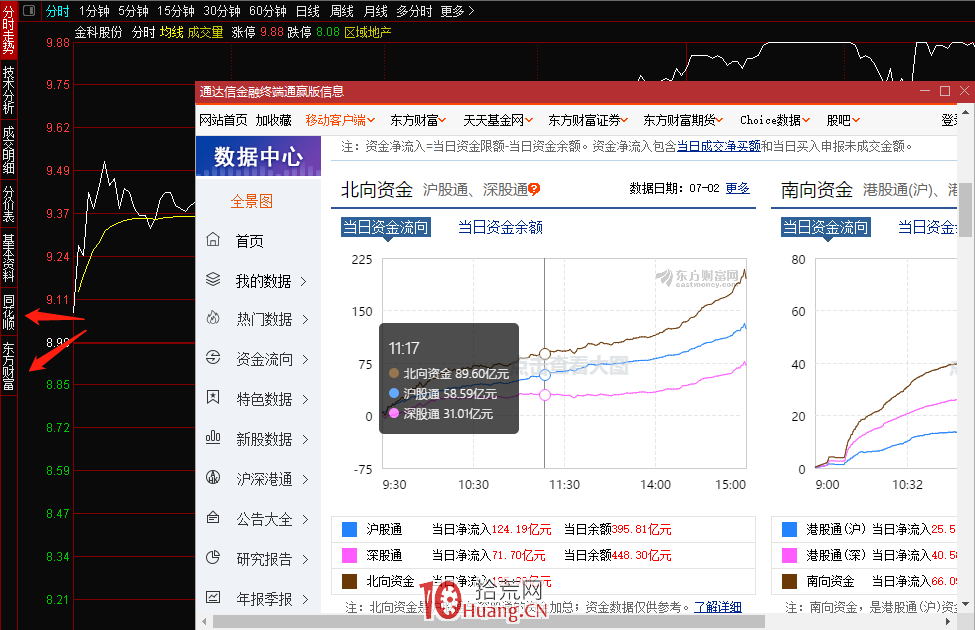
Task: Open the 更多 periods menu in top bar
Action: tap(457, 11)
